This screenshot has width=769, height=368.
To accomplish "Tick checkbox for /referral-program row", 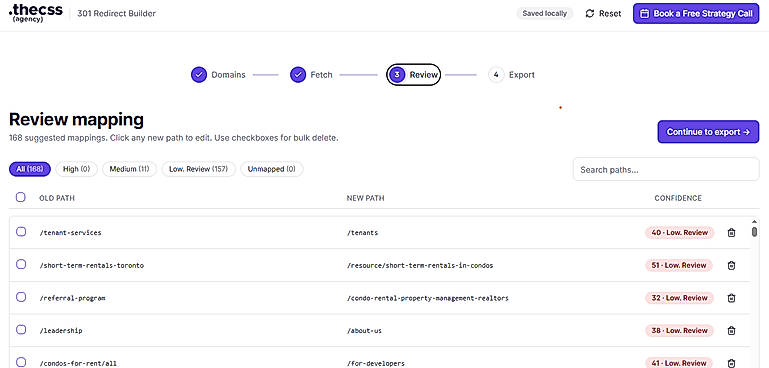I will 21,297.
